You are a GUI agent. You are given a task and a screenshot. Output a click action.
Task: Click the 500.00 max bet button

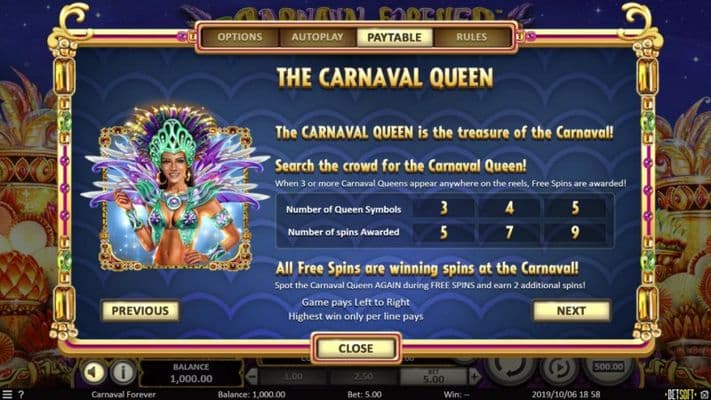pos(609,366)
